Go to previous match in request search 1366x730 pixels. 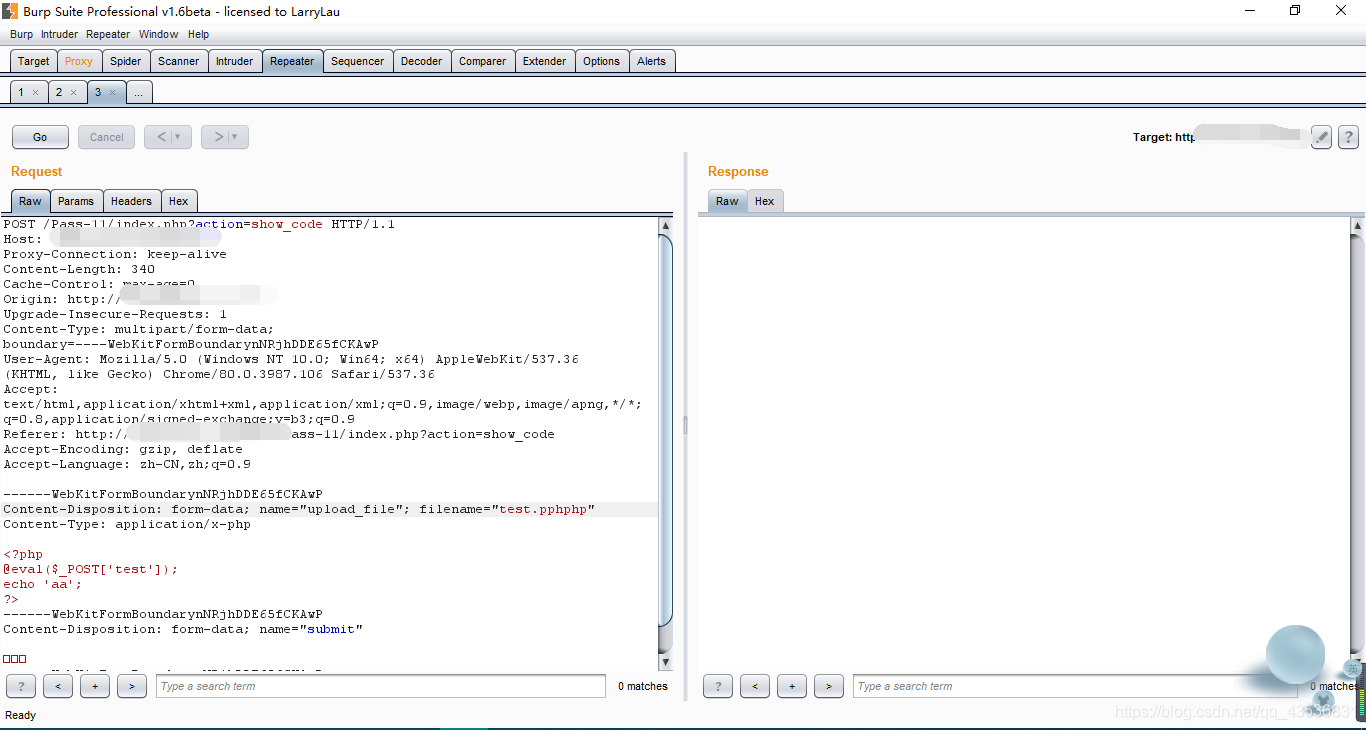click(x=58, y=686)
